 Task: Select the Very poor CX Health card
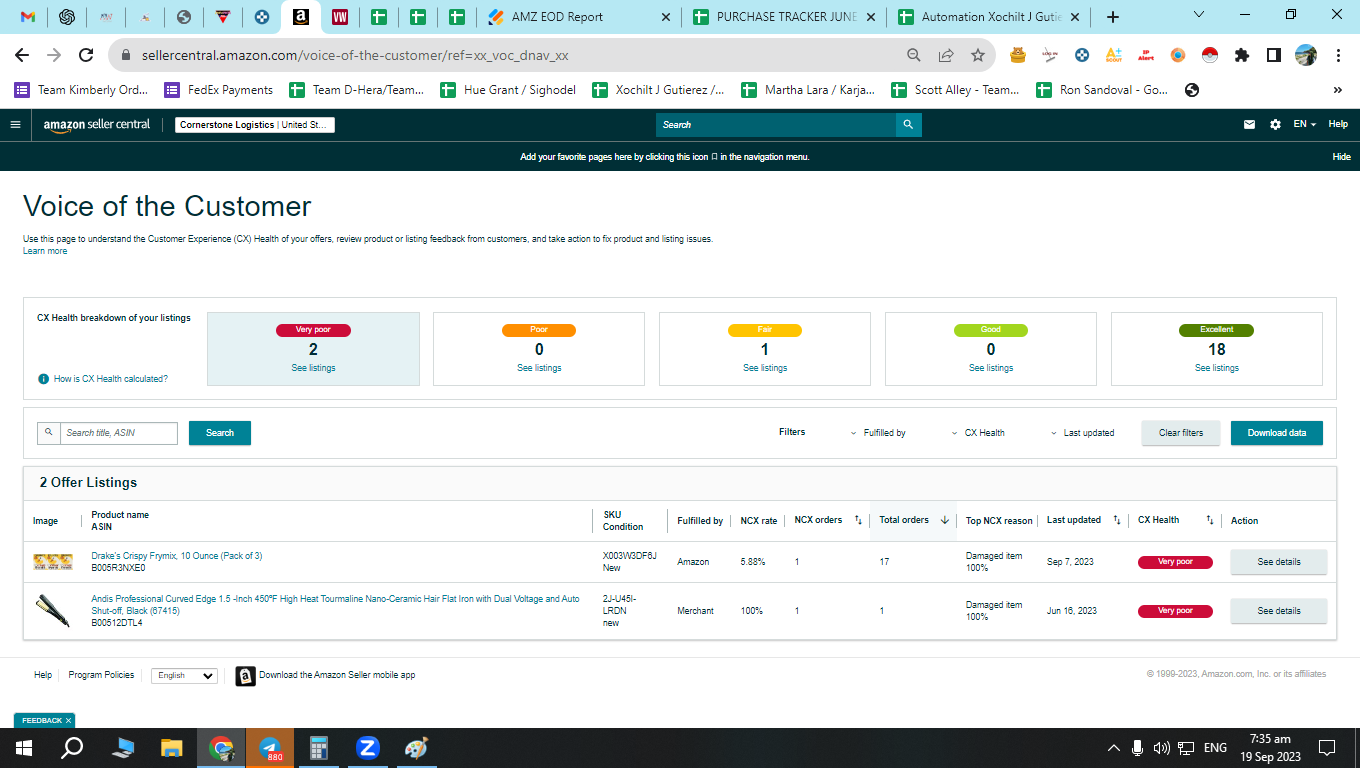(x=313, y=349)
